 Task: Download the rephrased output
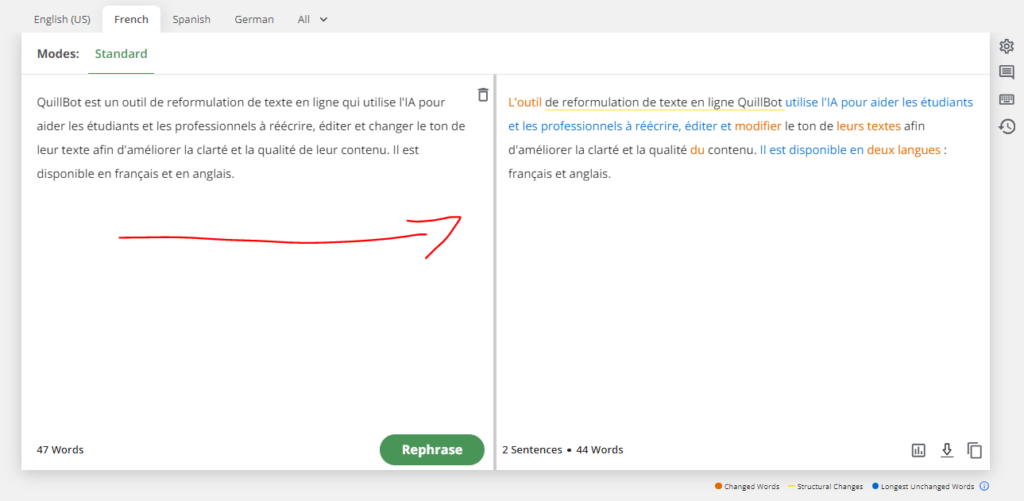[946, 450]
